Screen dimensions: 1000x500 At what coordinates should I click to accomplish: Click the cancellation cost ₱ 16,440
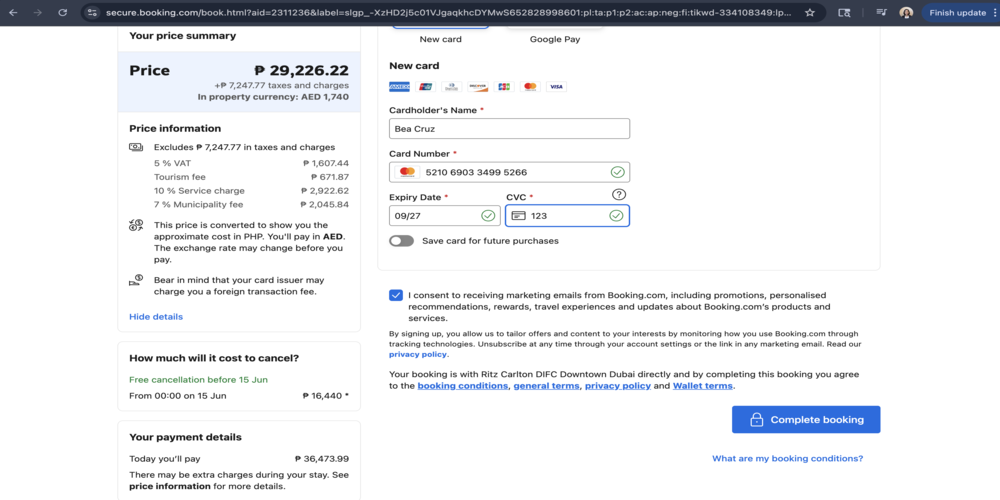325,395
